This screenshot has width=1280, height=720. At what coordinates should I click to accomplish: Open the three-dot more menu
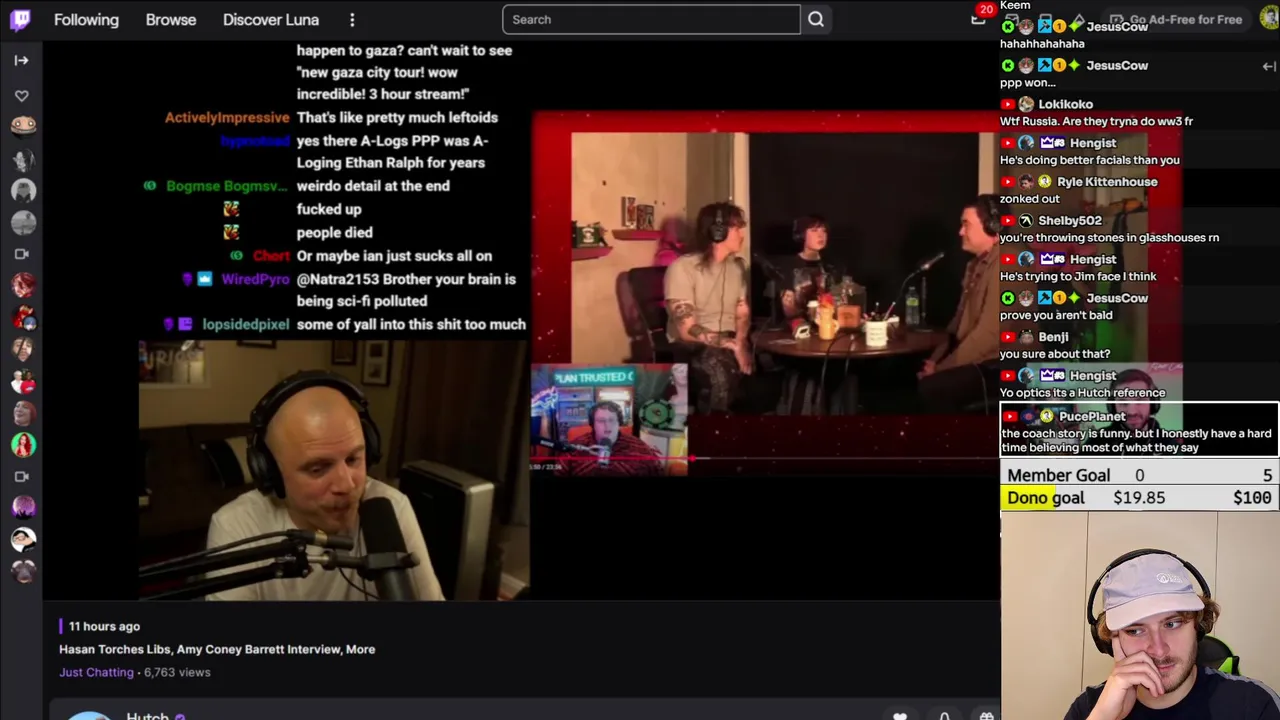click(352, 19)
